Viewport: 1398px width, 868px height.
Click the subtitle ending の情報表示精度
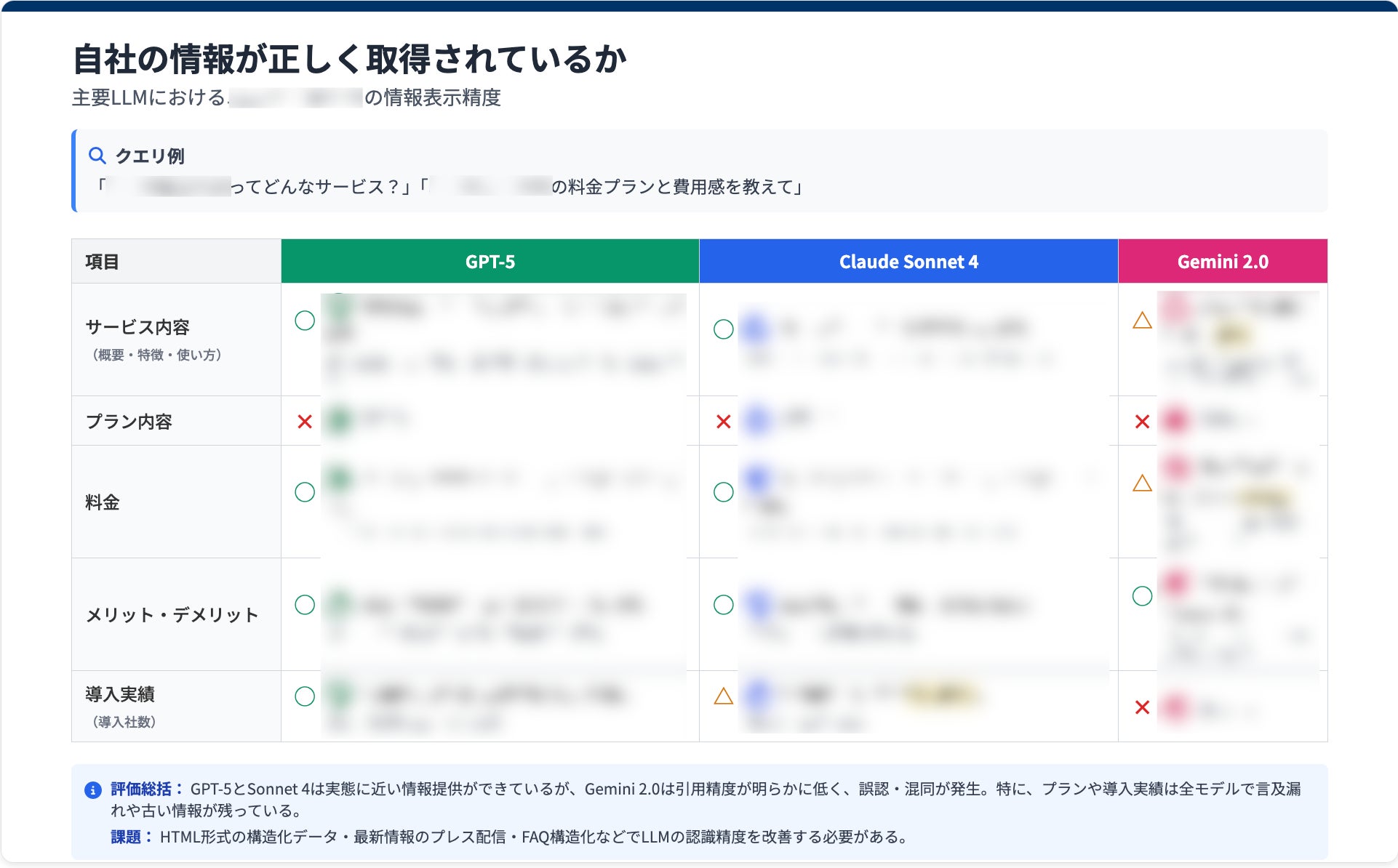point(287,97)
